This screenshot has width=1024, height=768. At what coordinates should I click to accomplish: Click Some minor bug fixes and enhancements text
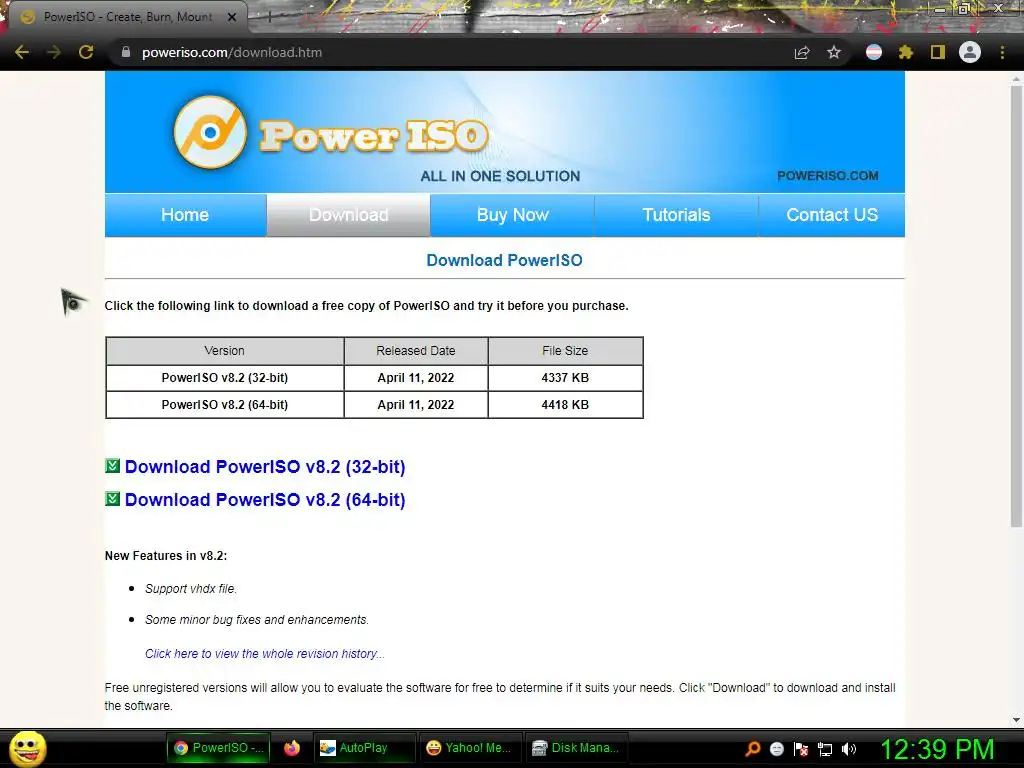(257, 620)
